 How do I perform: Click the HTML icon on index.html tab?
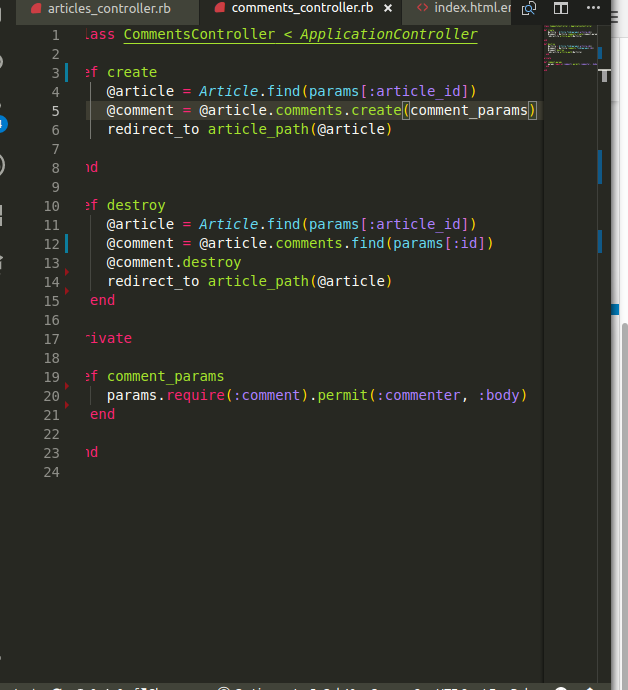pos(422,8)
